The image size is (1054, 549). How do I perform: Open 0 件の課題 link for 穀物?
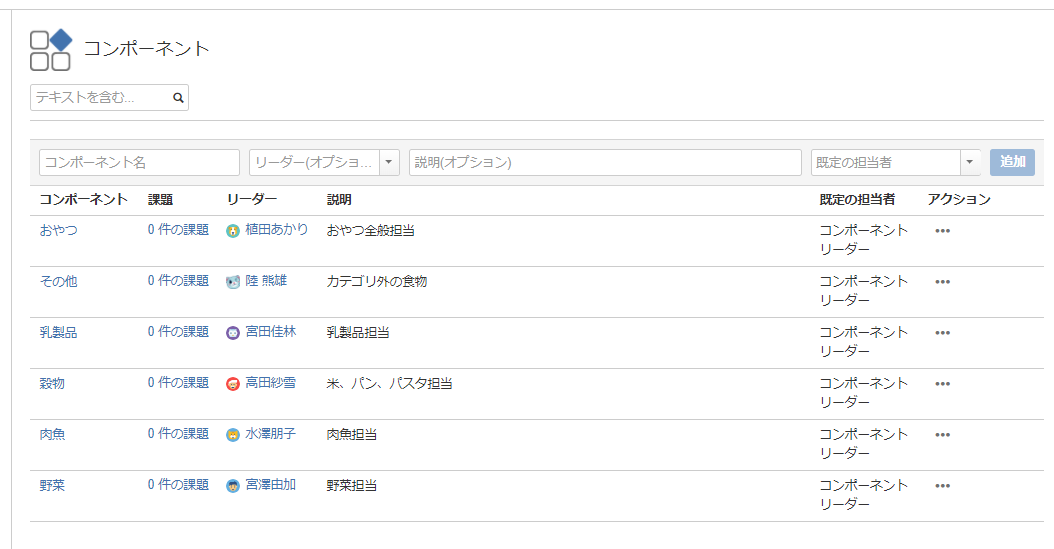click(x=178, y=383)
